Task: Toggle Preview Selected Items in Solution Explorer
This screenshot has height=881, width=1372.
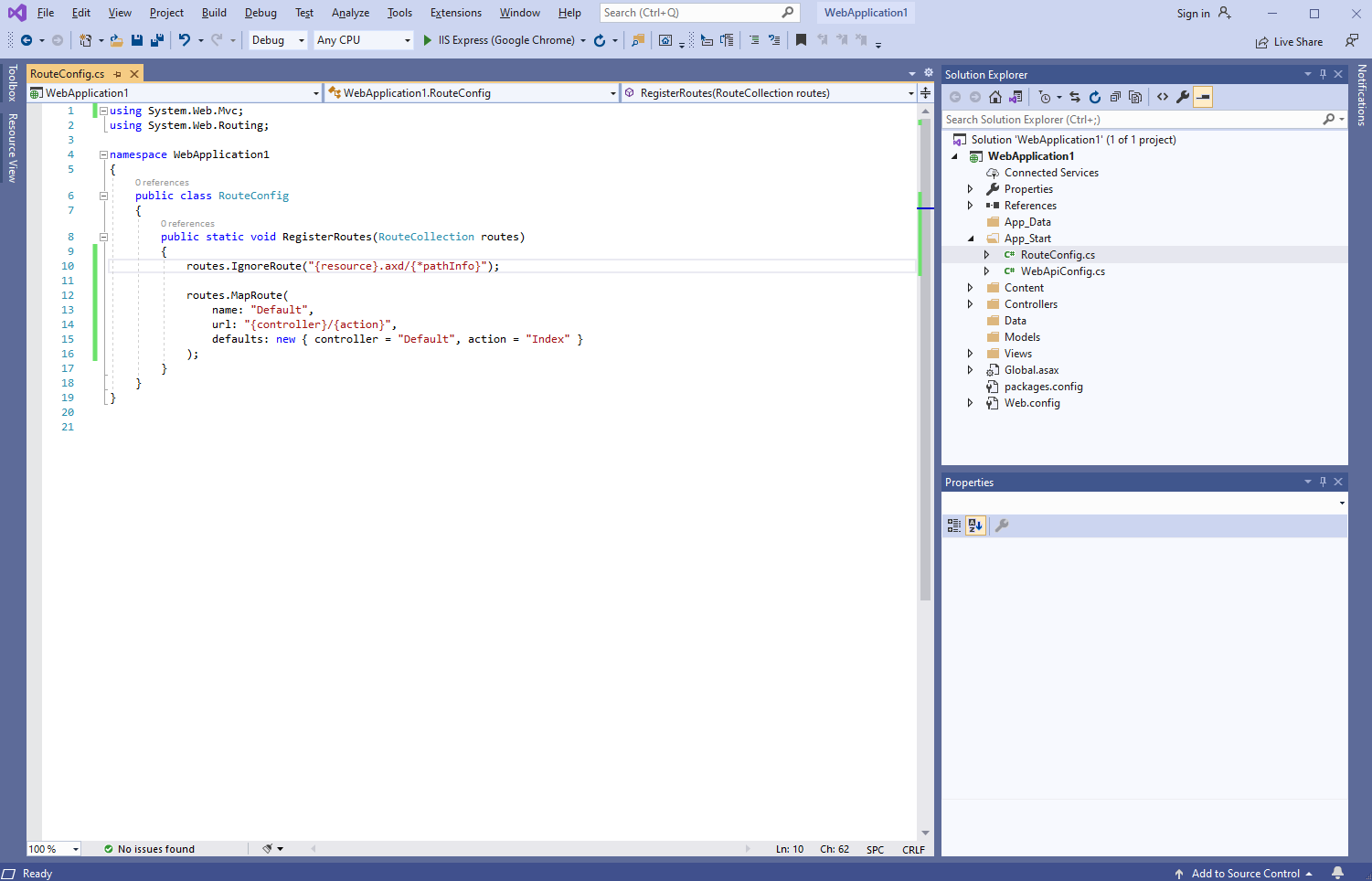Action: click(1203, 97)
